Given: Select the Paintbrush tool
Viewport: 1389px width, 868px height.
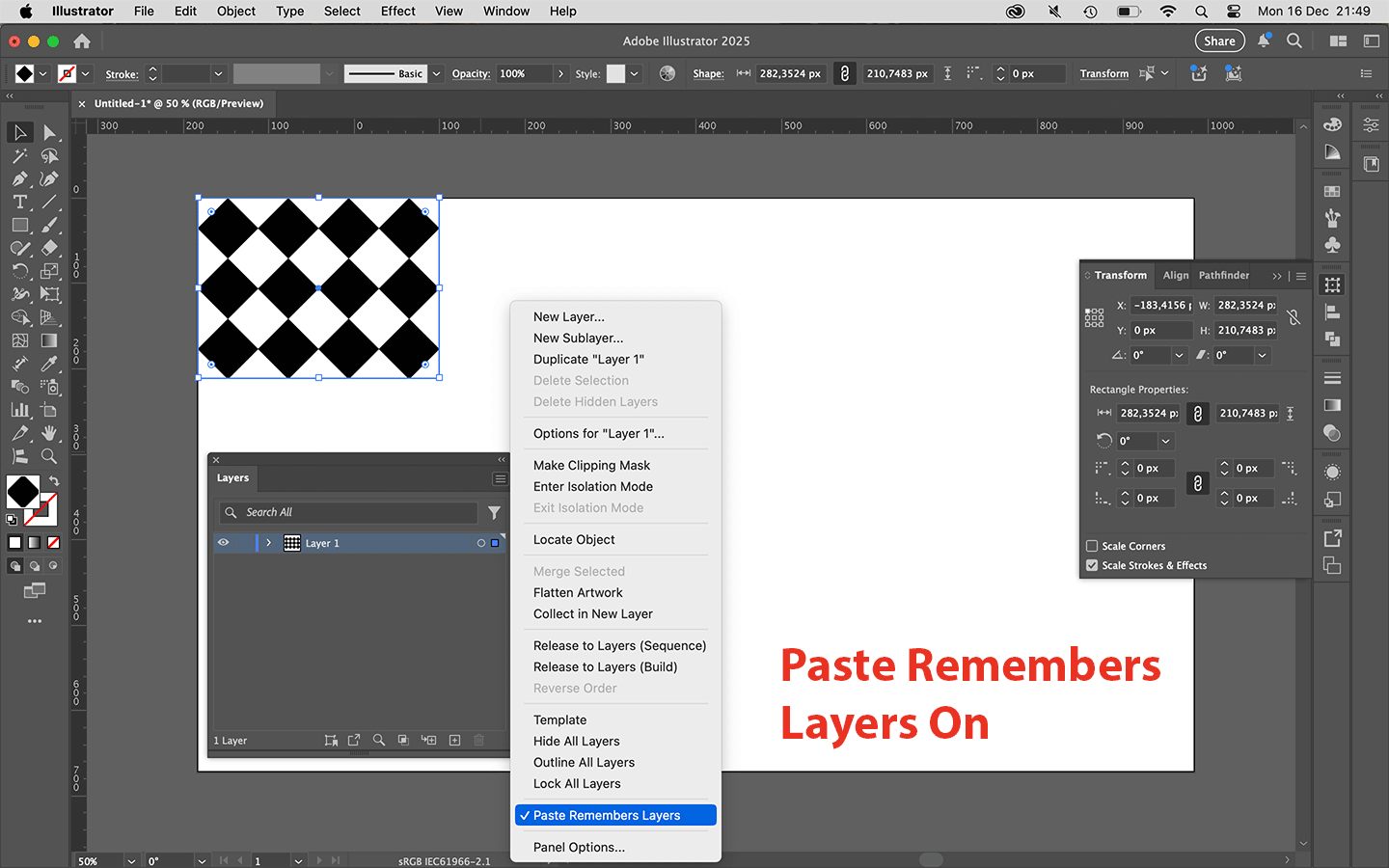Looking at the screenshot, I should [x=49, y=225].
